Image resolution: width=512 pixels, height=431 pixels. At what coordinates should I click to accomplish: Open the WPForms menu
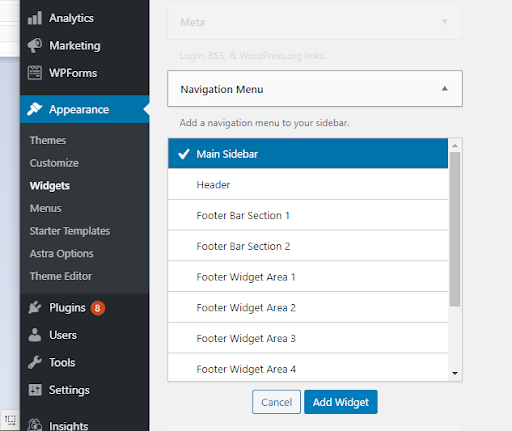coord(85,73)
